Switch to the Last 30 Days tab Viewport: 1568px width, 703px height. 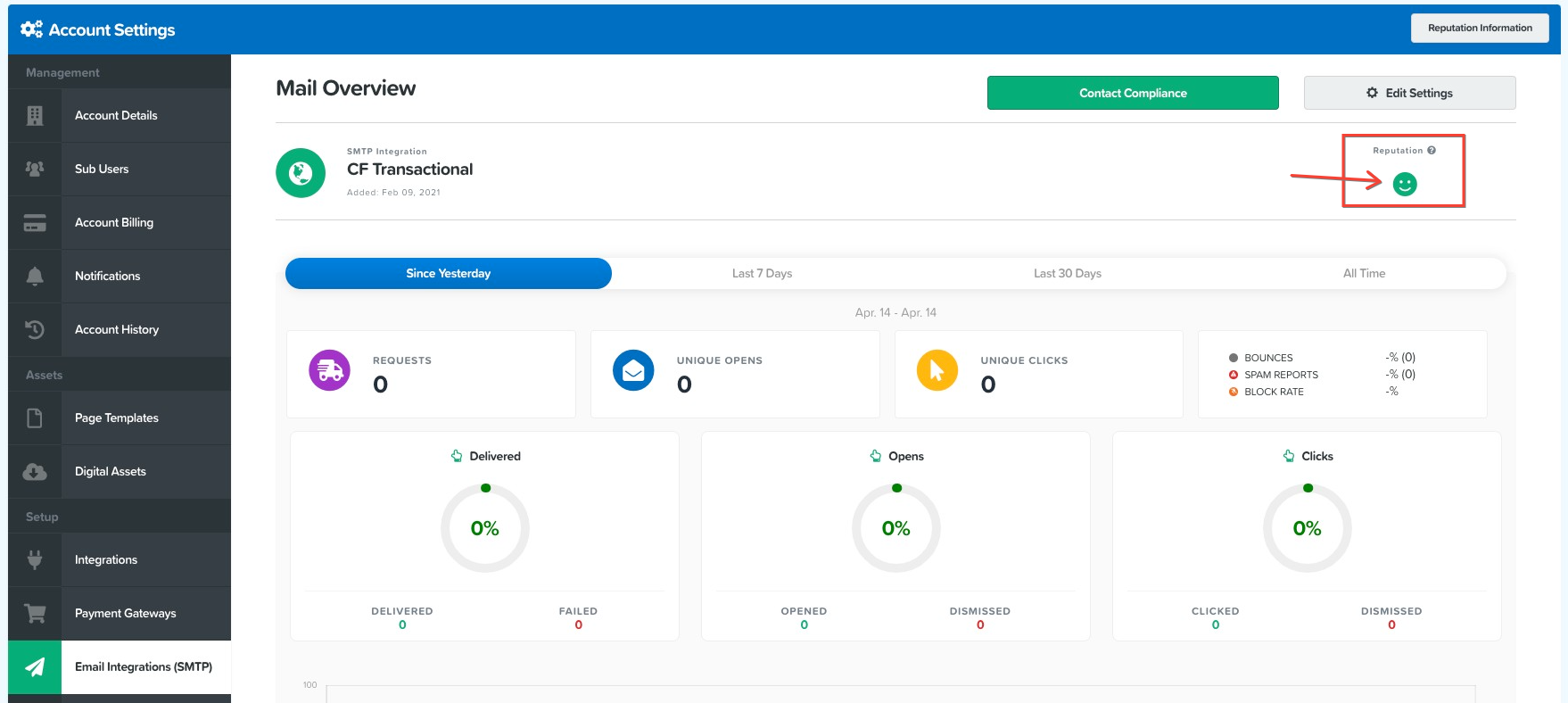(1067, 273)
